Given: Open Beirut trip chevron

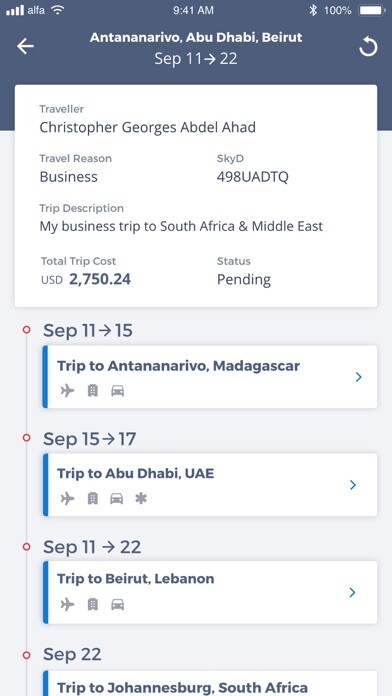Looking at the screenshot, I should [352, 593].
